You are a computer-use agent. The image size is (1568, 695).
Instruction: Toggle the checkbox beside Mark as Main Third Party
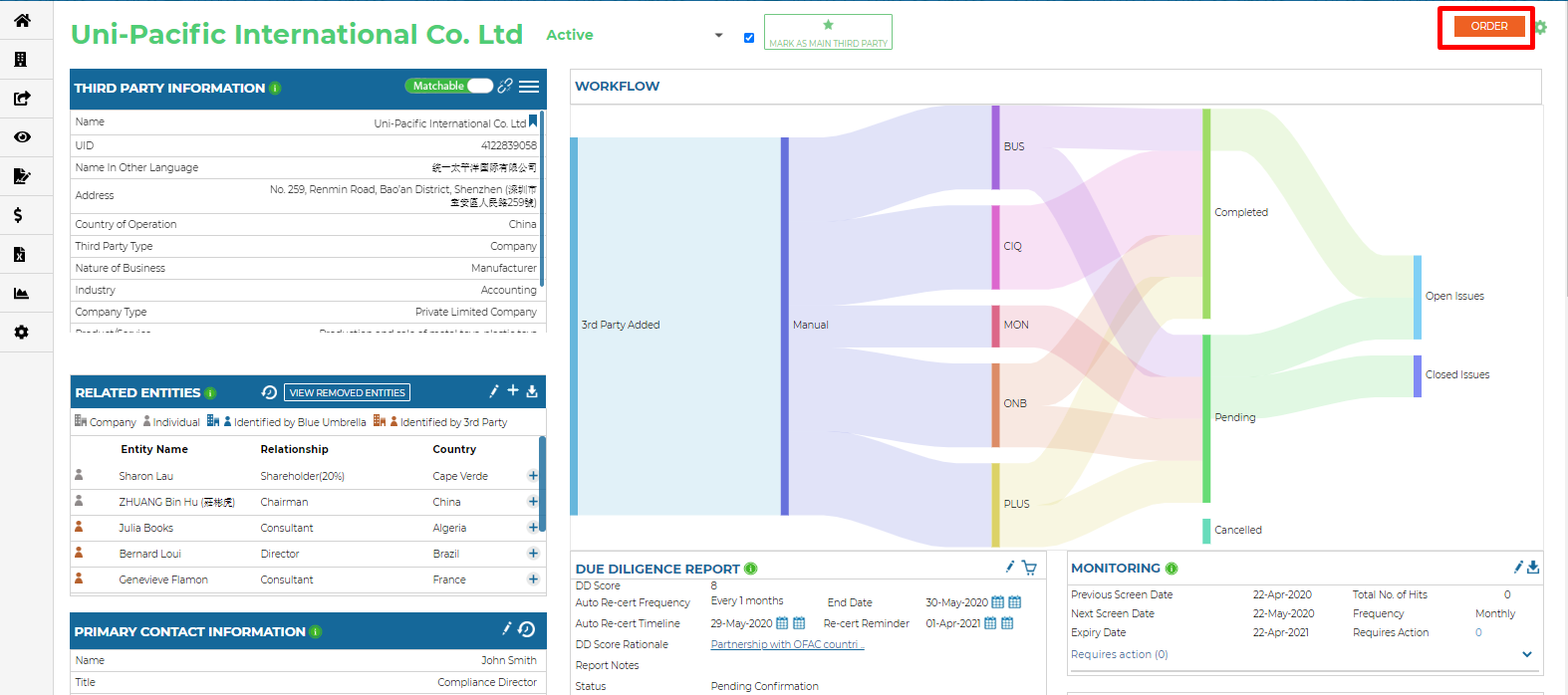(x=749, y=38)
